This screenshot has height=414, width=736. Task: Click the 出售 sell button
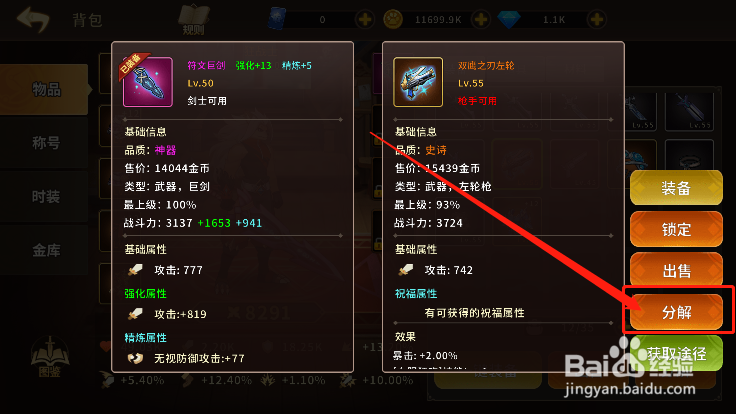[x=676, y=270]
